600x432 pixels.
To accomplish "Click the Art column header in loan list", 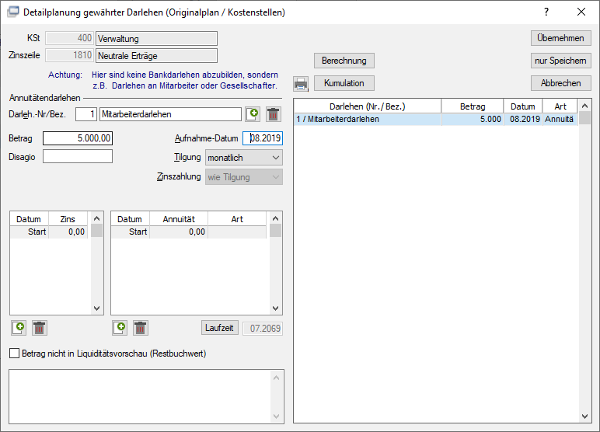I will tap(560, 106).
